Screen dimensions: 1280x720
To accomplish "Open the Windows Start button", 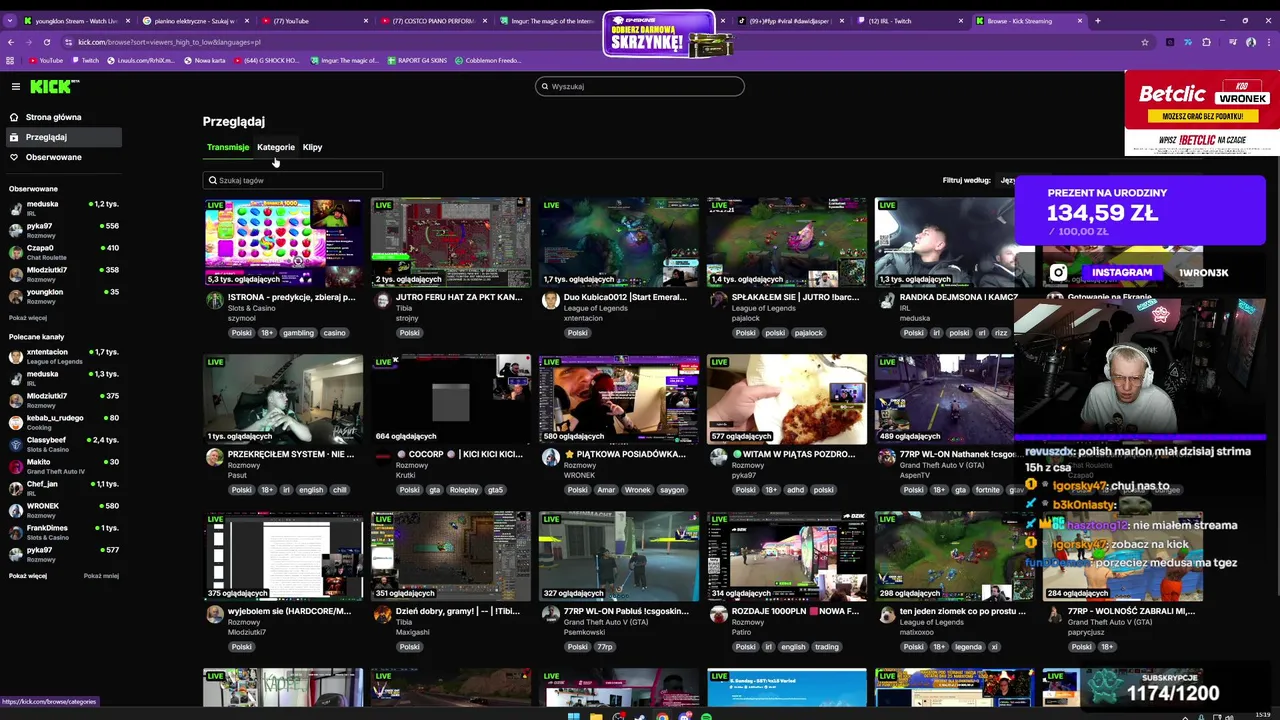I will coord(574,716).
